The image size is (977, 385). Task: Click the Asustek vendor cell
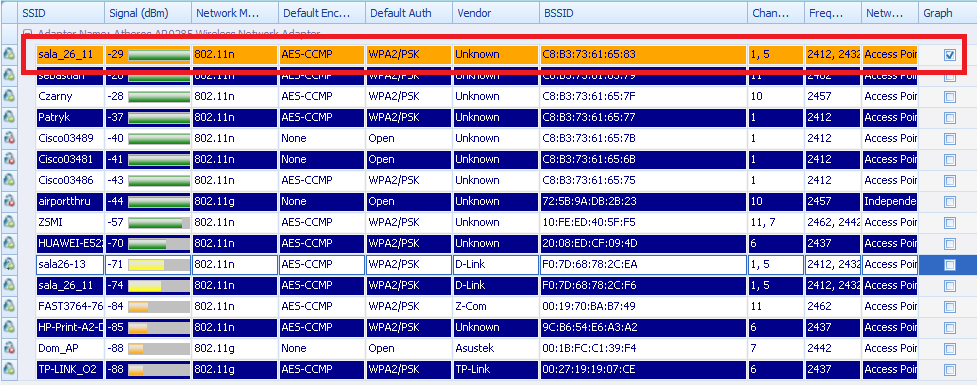tap(495, 348)
